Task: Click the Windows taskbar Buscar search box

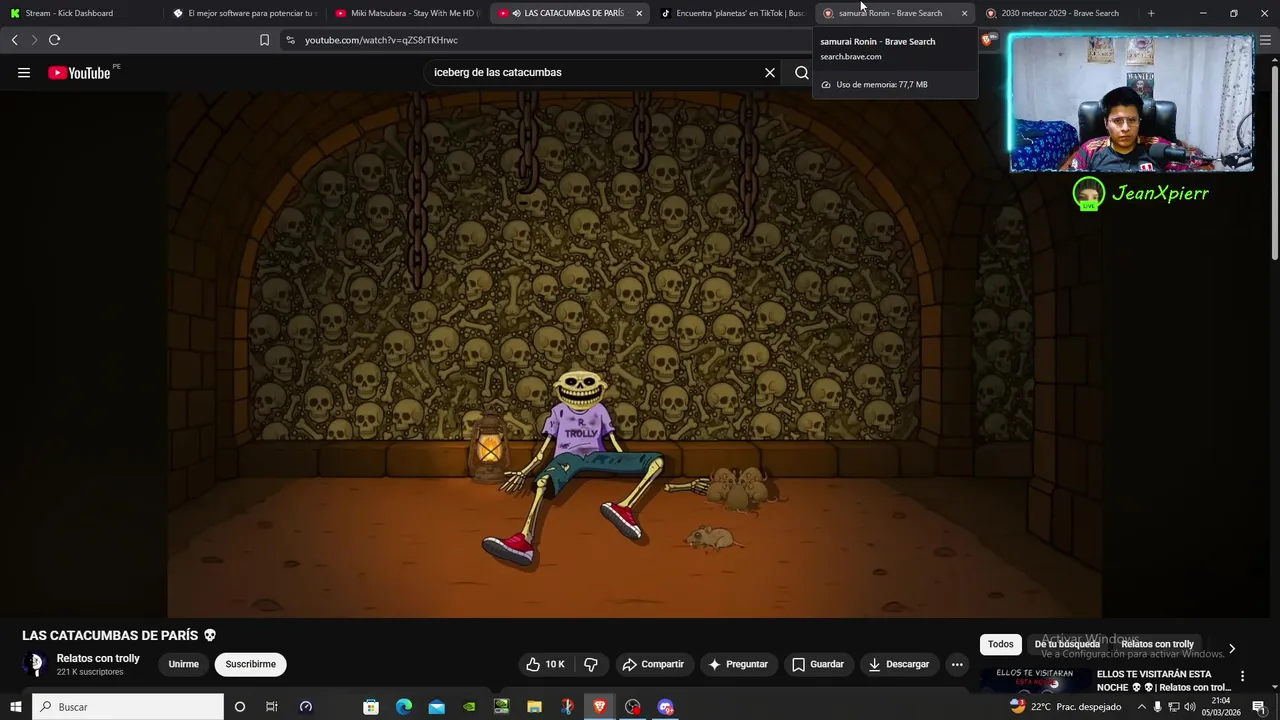Action: [x=128, y=707]
